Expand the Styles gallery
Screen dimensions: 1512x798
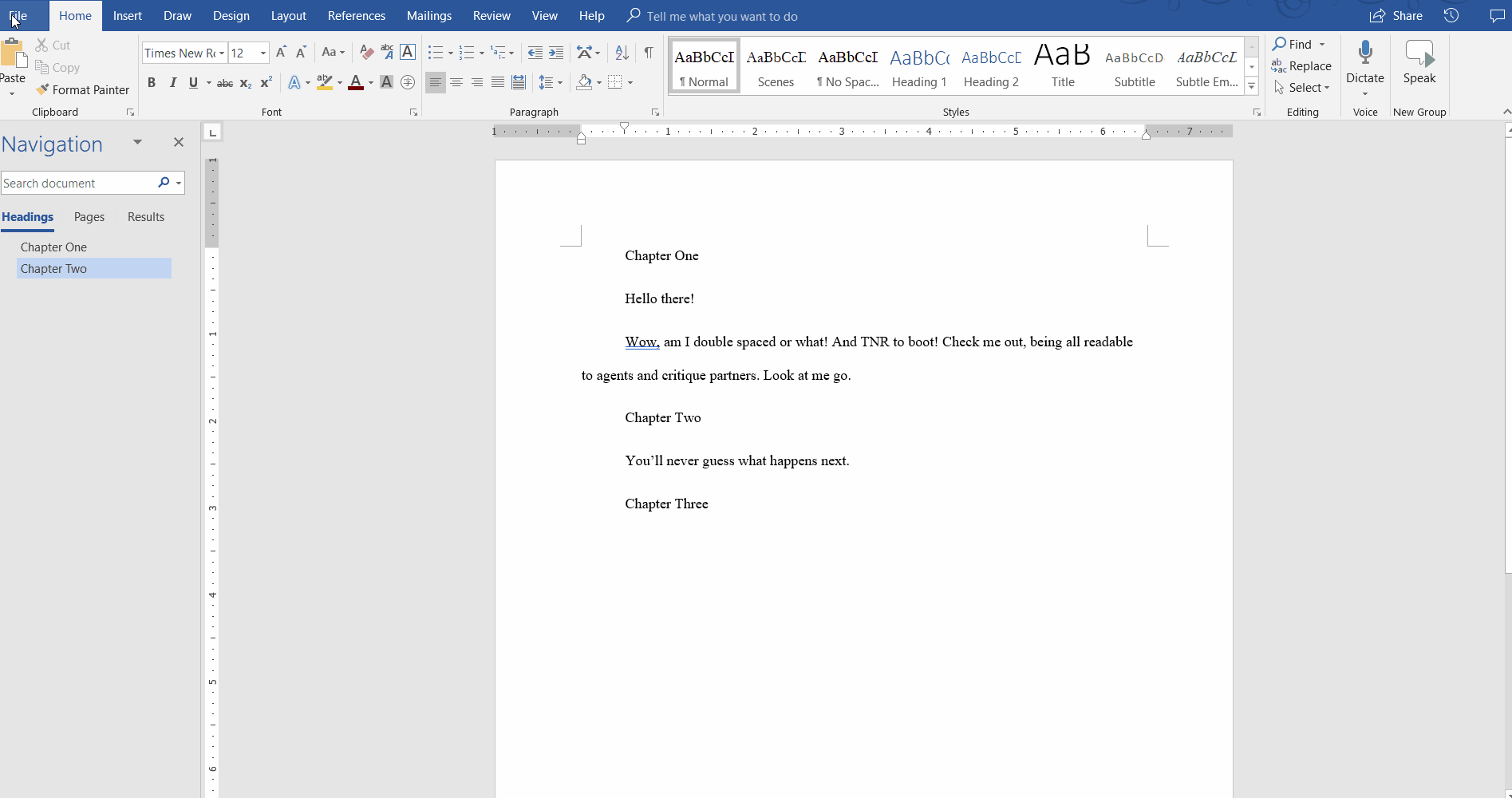pyautogui.click(x=1252, y=86)
